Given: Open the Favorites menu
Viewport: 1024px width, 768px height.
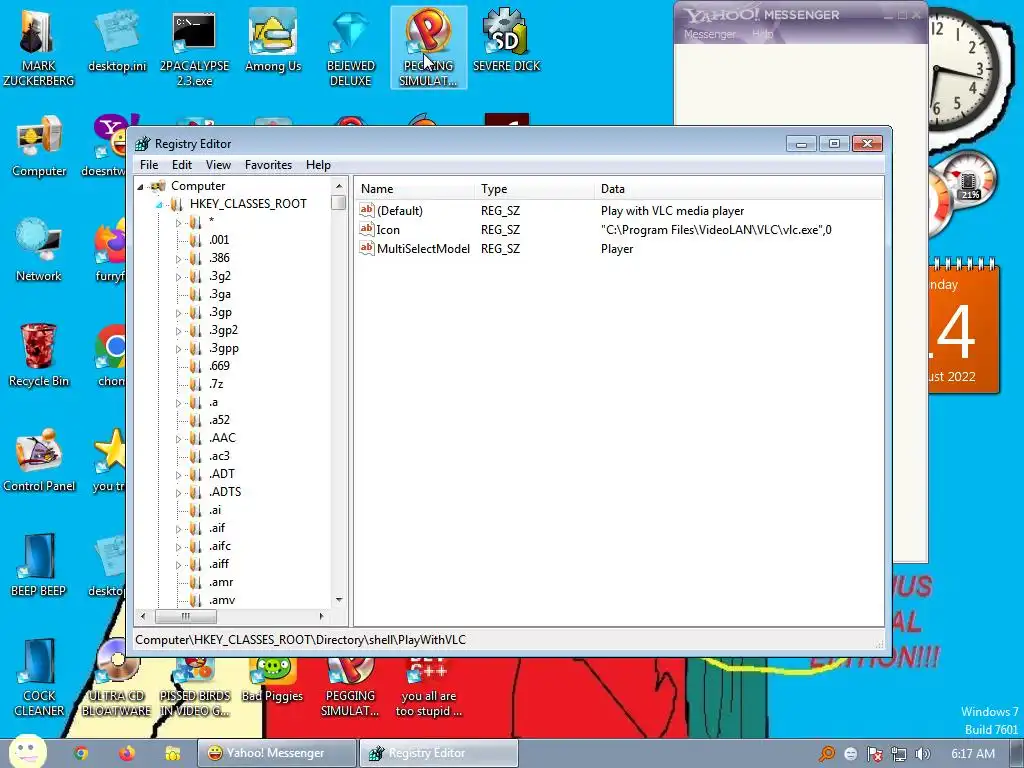Looking at the screenshot, I should pyautogui.click(x=268, y=165).
